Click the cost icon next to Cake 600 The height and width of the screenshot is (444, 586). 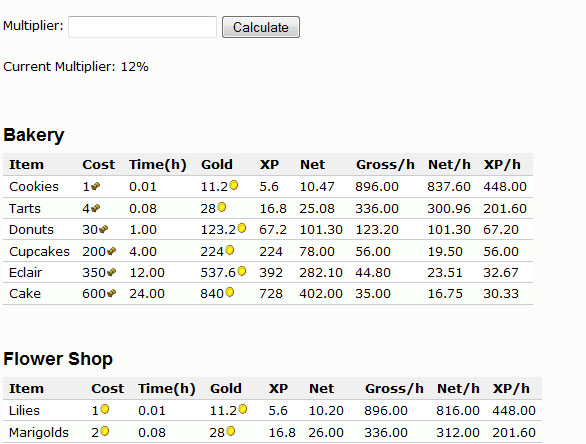[111, 293]
